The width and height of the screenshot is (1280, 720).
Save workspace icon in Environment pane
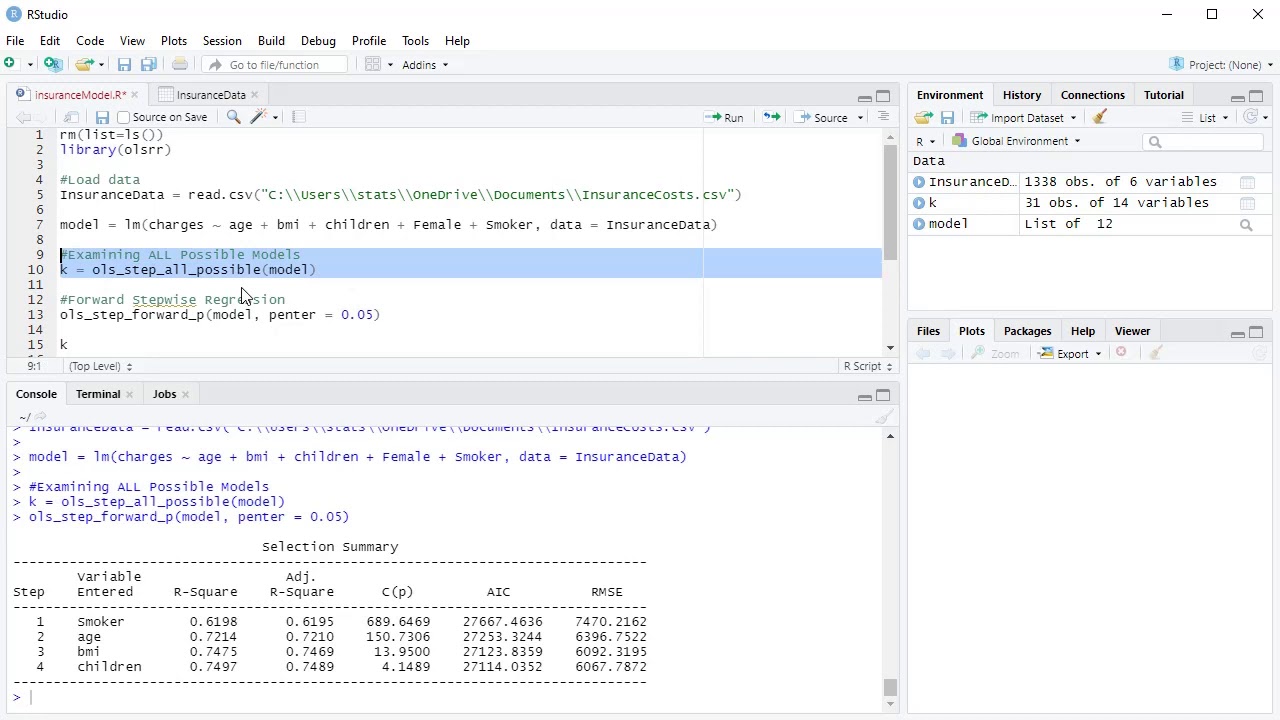(947, 118)
